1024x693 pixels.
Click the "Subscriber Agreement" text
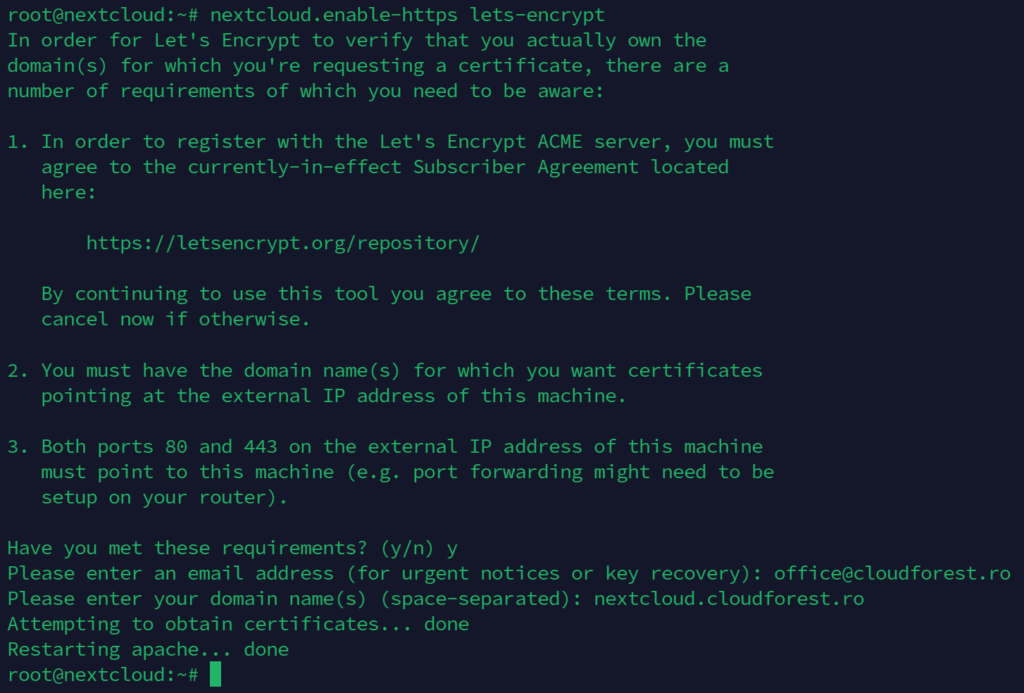(x=526, y=167)
